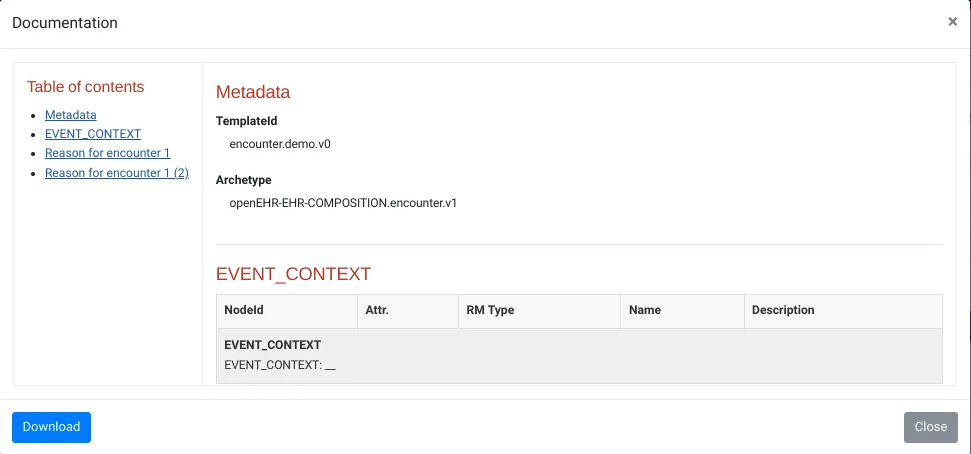The image size is (971, 454).
Task: Select the encounter.demo.v0 template value
Action: point(280,144)
